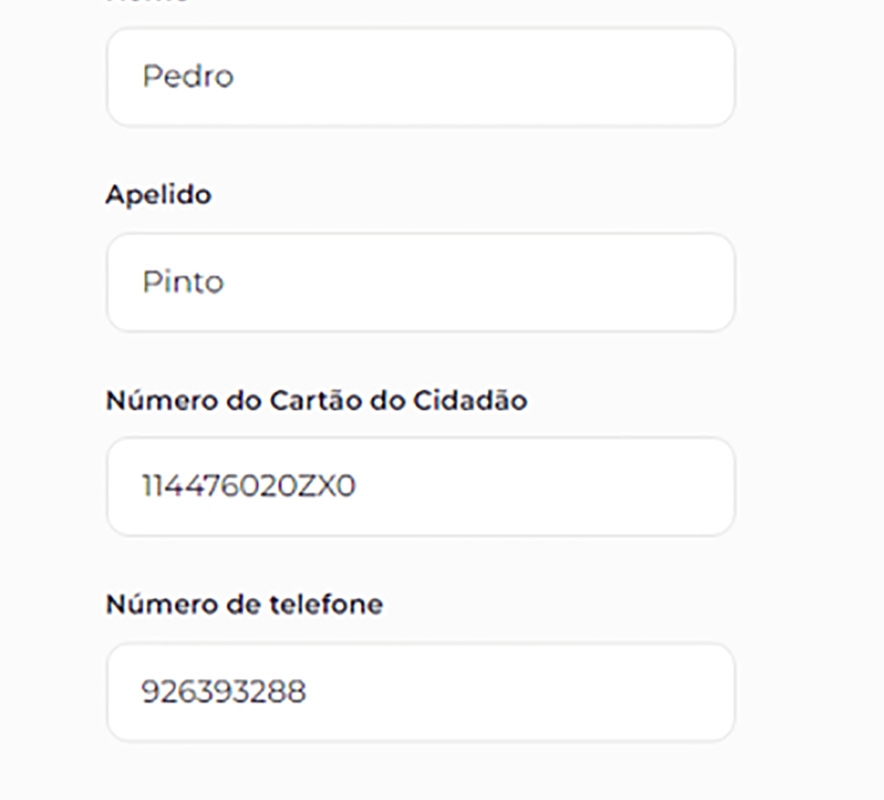This screenshot has width=884, height=800.
Task: Select the Número de telefone input box
Action: (420, 692)
